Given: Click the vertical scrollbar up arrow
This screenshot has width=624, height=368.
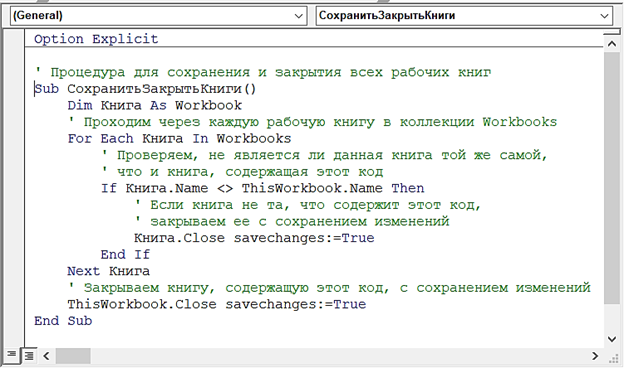Looking at the screenshot, I should pyautogui.click(x=612, y=44).
